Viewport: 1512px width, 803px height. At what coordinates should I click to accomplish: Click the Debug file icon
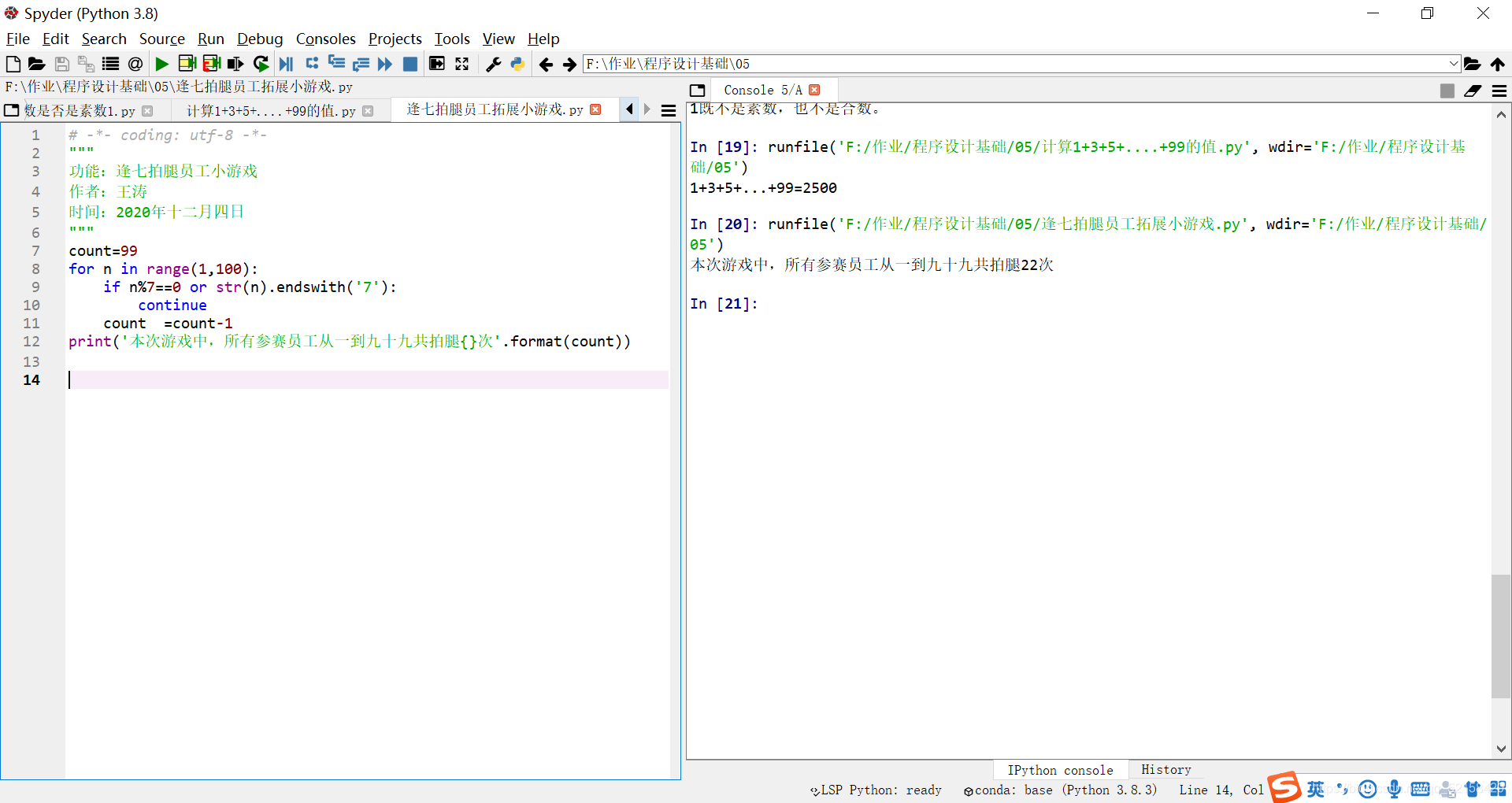[x=286, y=64]
